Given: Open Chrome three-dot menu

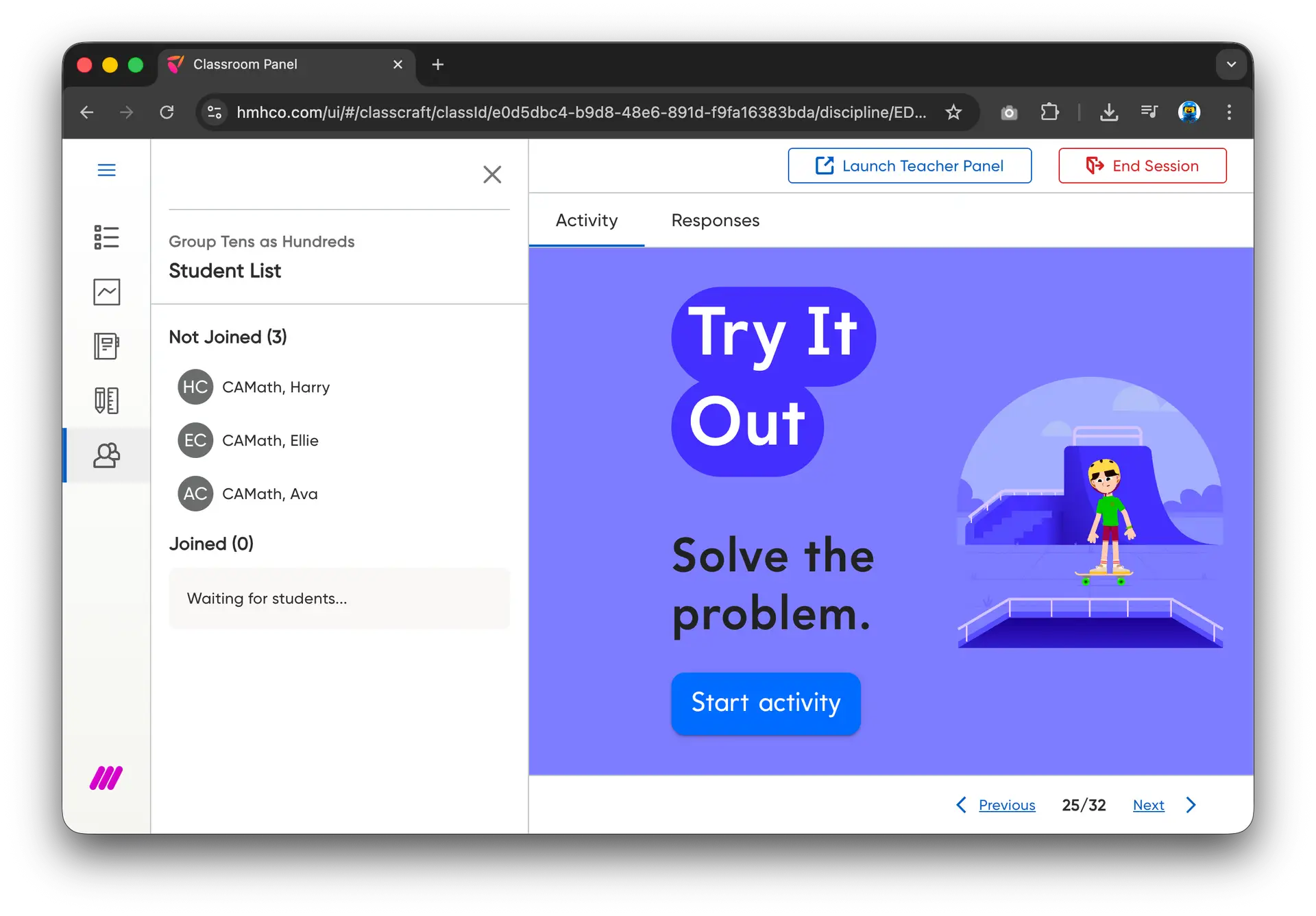Looking at the screenshot, I should (1229, 112).
